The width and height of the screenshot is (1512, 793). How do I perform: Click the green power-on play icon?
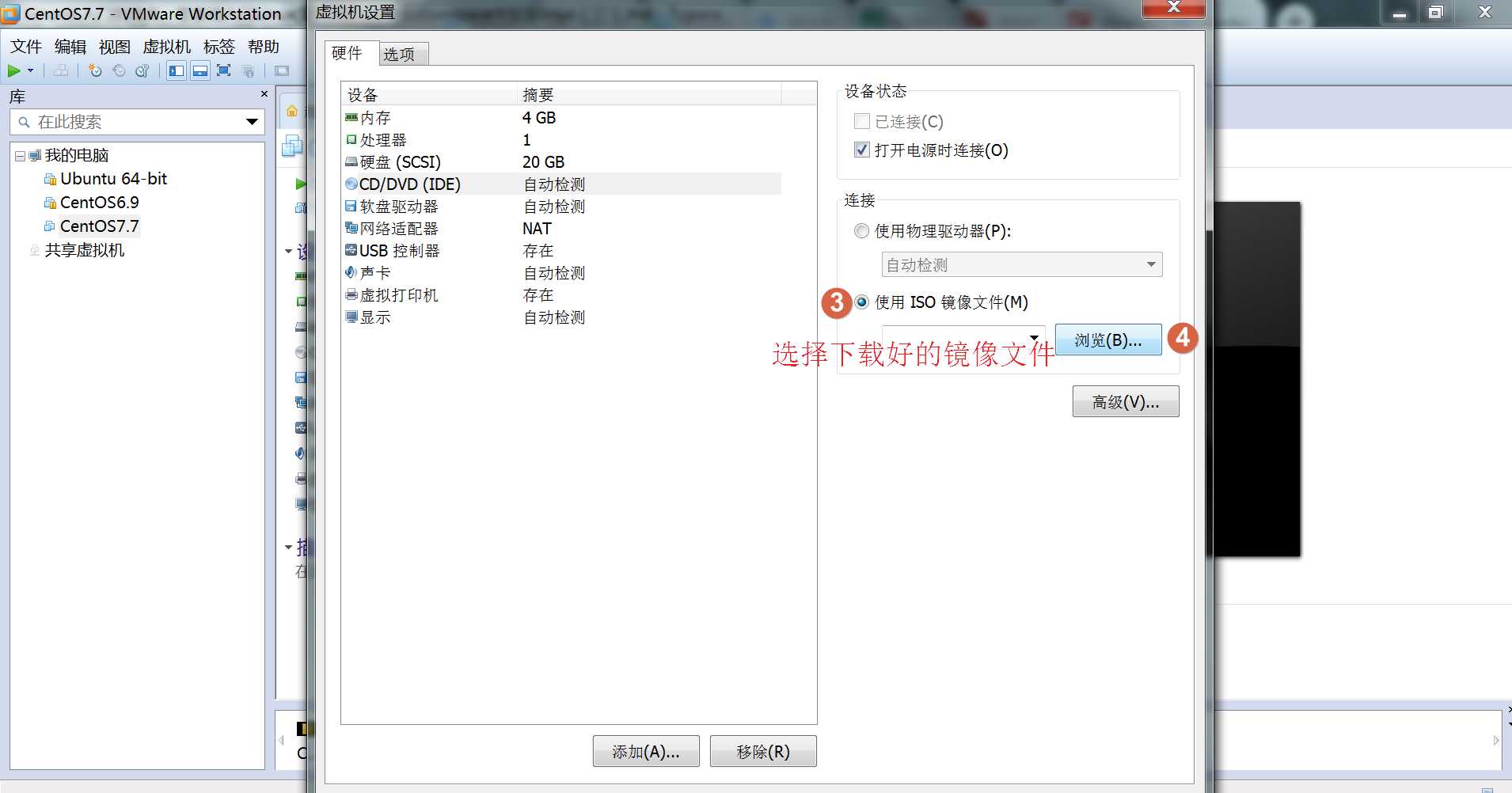14,71
